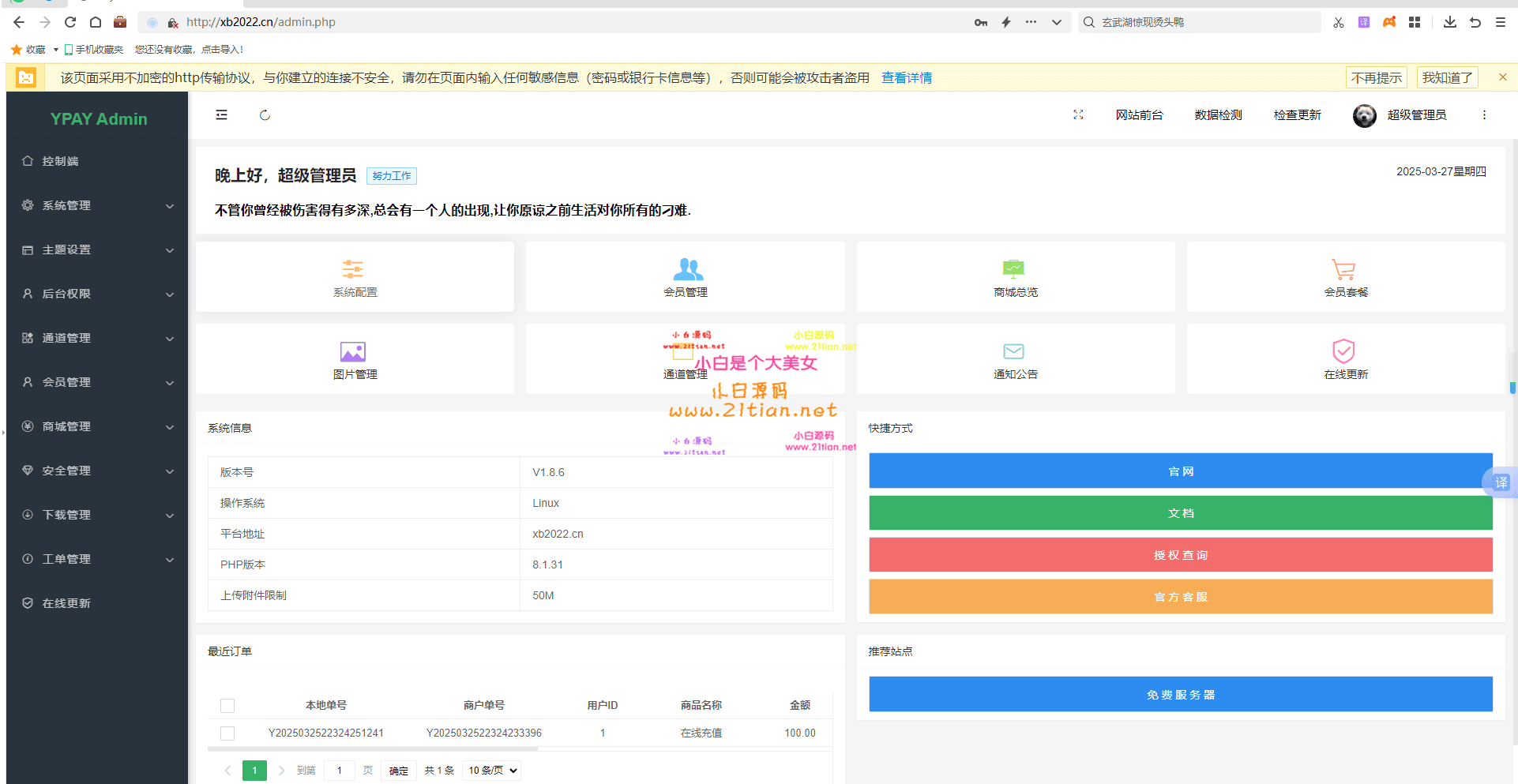Check the order row checkbox
The height and width of the screenshot is (784, 1518).
coord(227,733)
